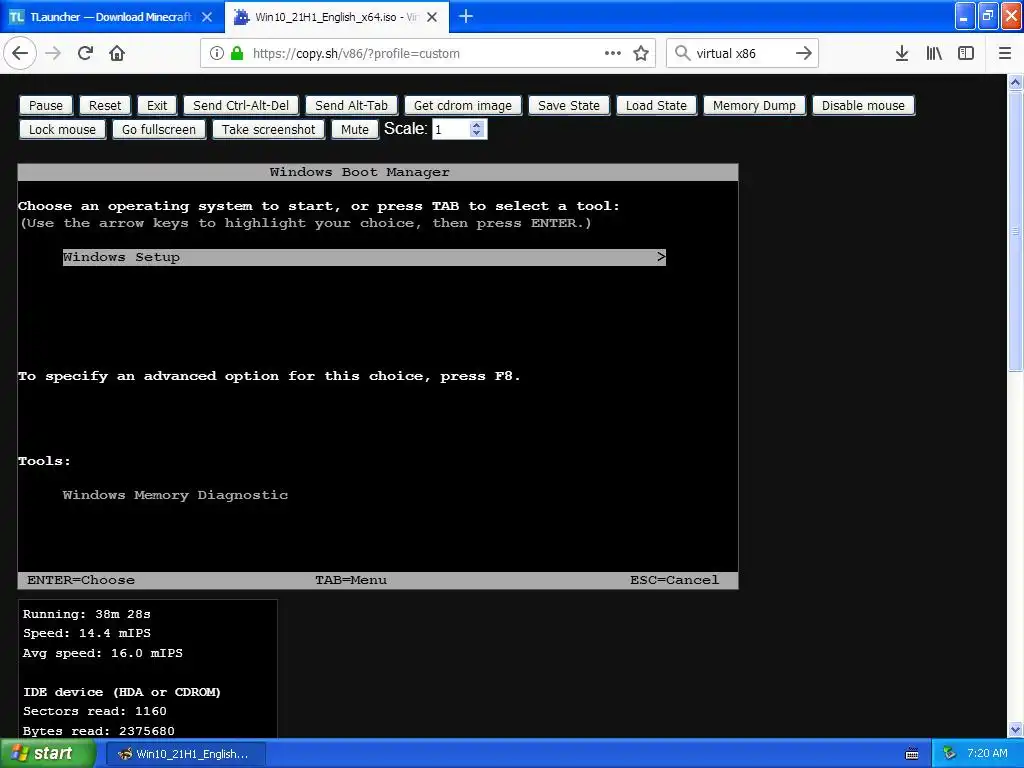Image resolution: width=1024 pixels, height=768 pixels.
Task: Take screenshot of the emulator
Action: [x=268, y=129]
